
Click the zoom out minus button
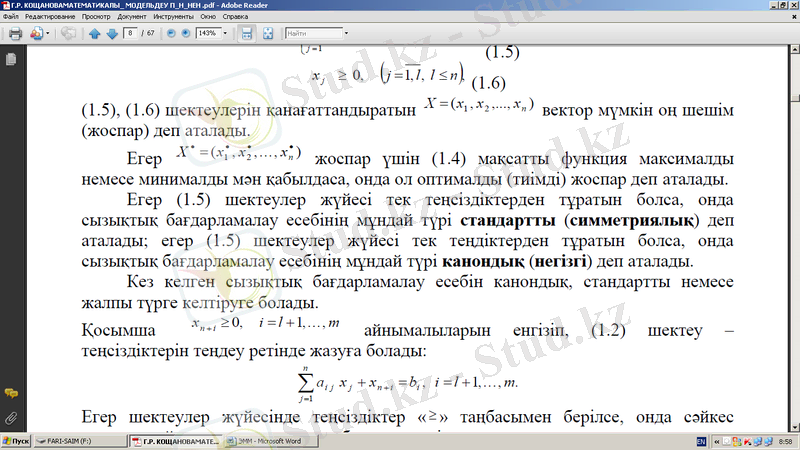[170, 33]
